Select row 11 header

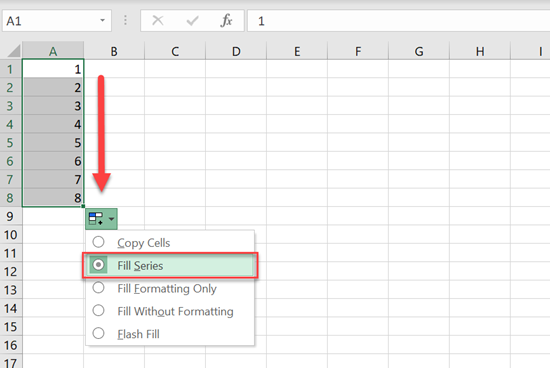11,253
